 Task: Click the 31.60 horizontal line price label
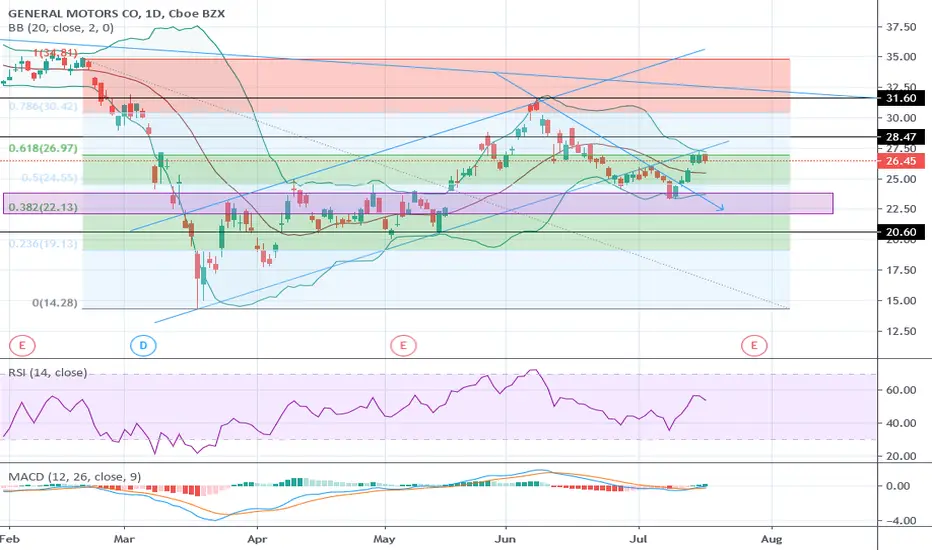tap(901, 98)
